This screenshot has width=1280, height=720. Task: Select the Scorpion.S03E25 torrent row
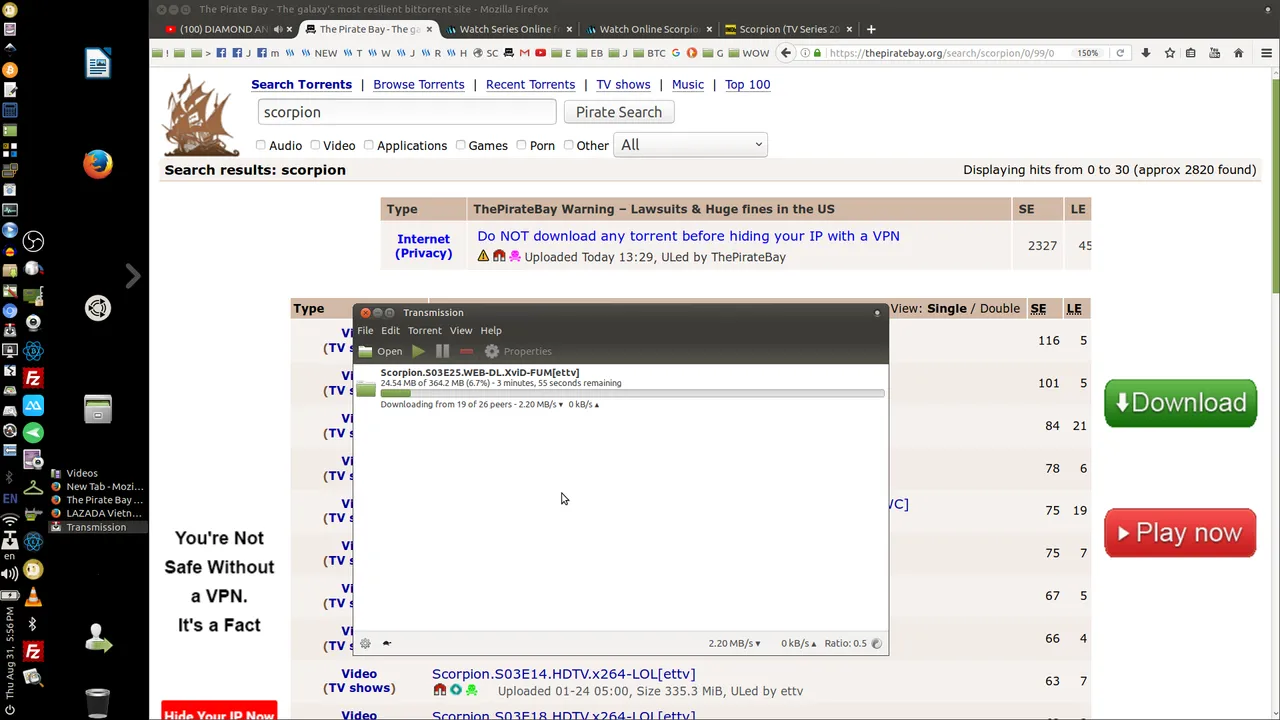click(620, 388)
